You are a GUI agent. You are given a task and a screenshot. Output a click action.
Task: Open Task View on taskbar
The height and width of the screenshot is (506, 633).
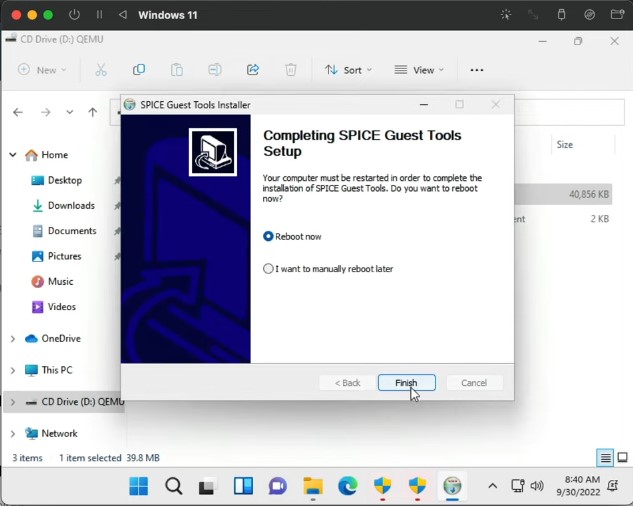[x=208, y=486]
